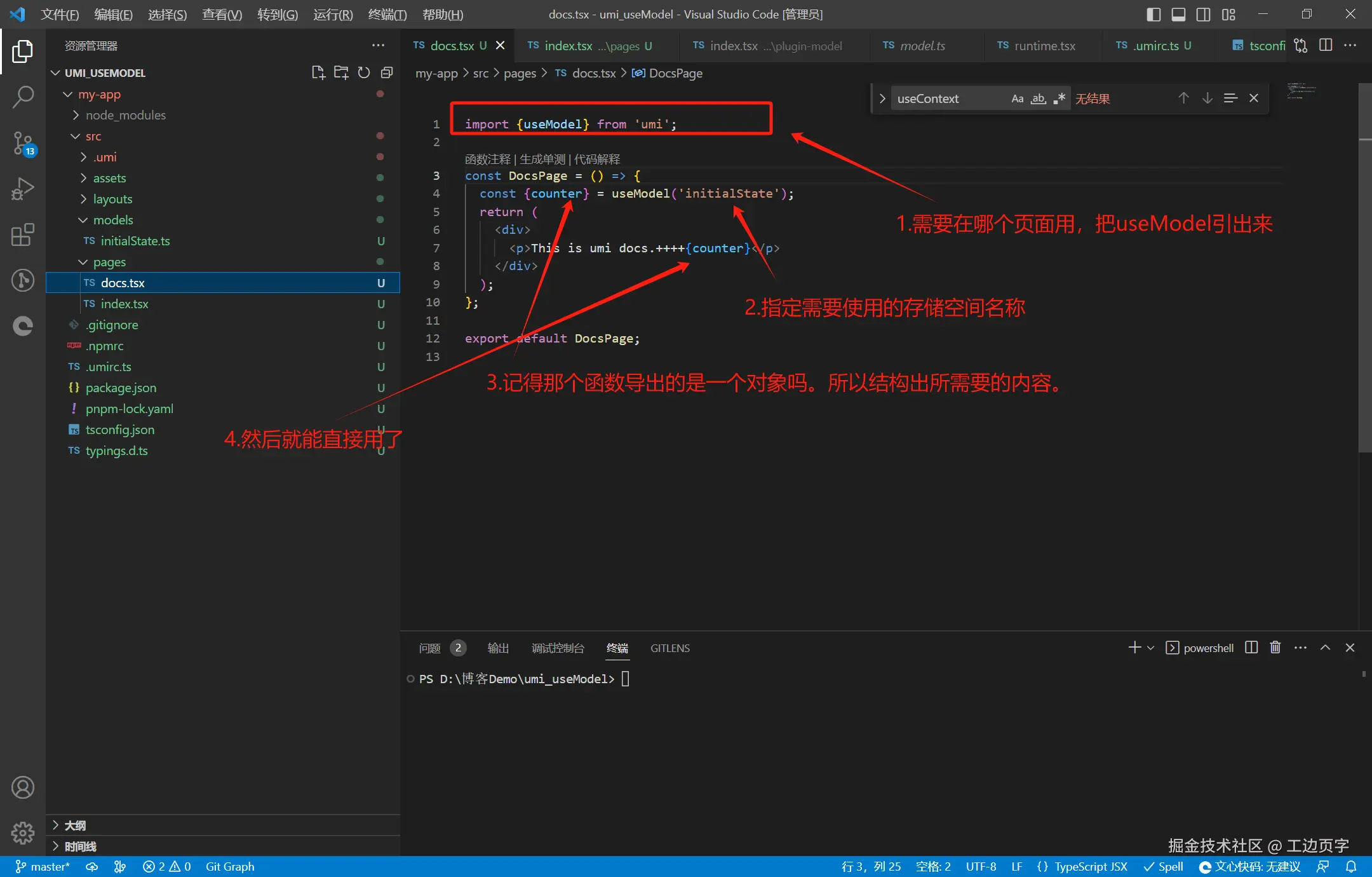
Task: Split the terminal panel
Action: [1251, 648]
